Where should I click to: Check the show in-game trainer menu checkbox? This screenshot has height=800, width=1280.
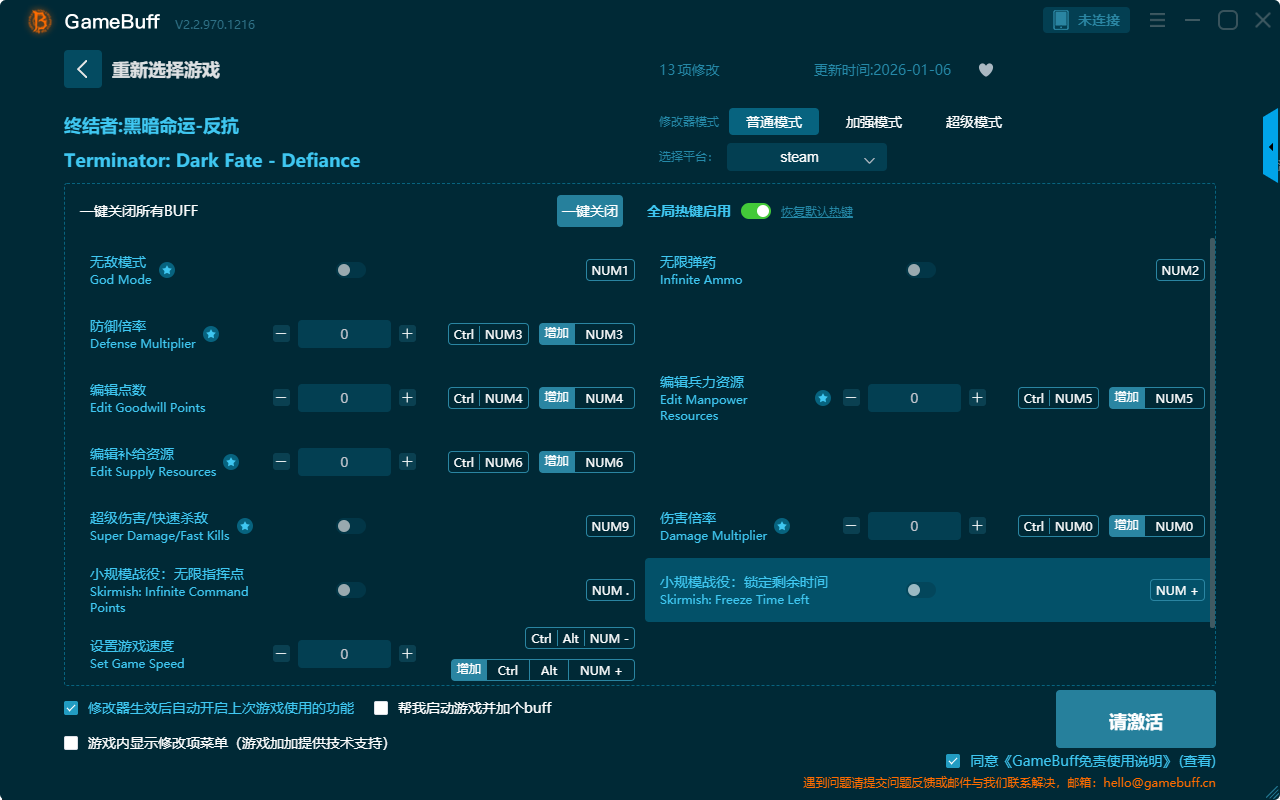[x=71, y=743]
